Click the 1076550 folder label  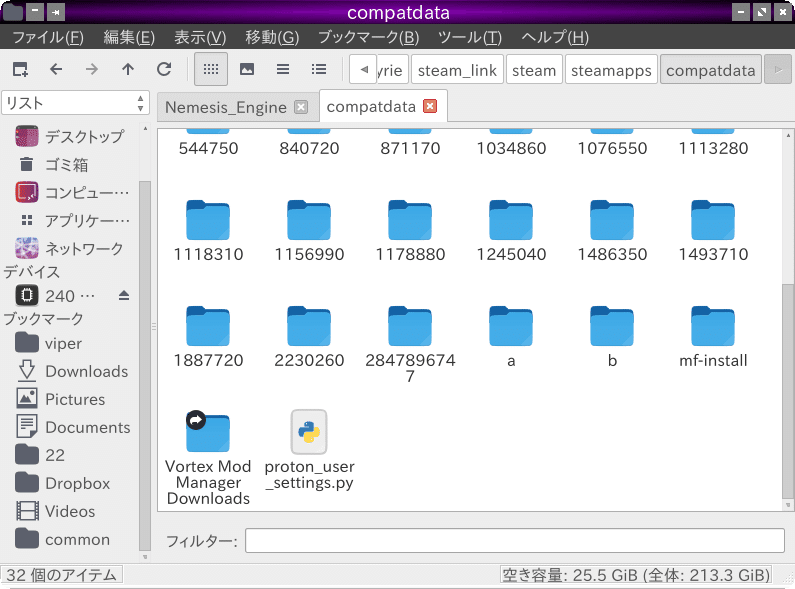pos(612,148)
